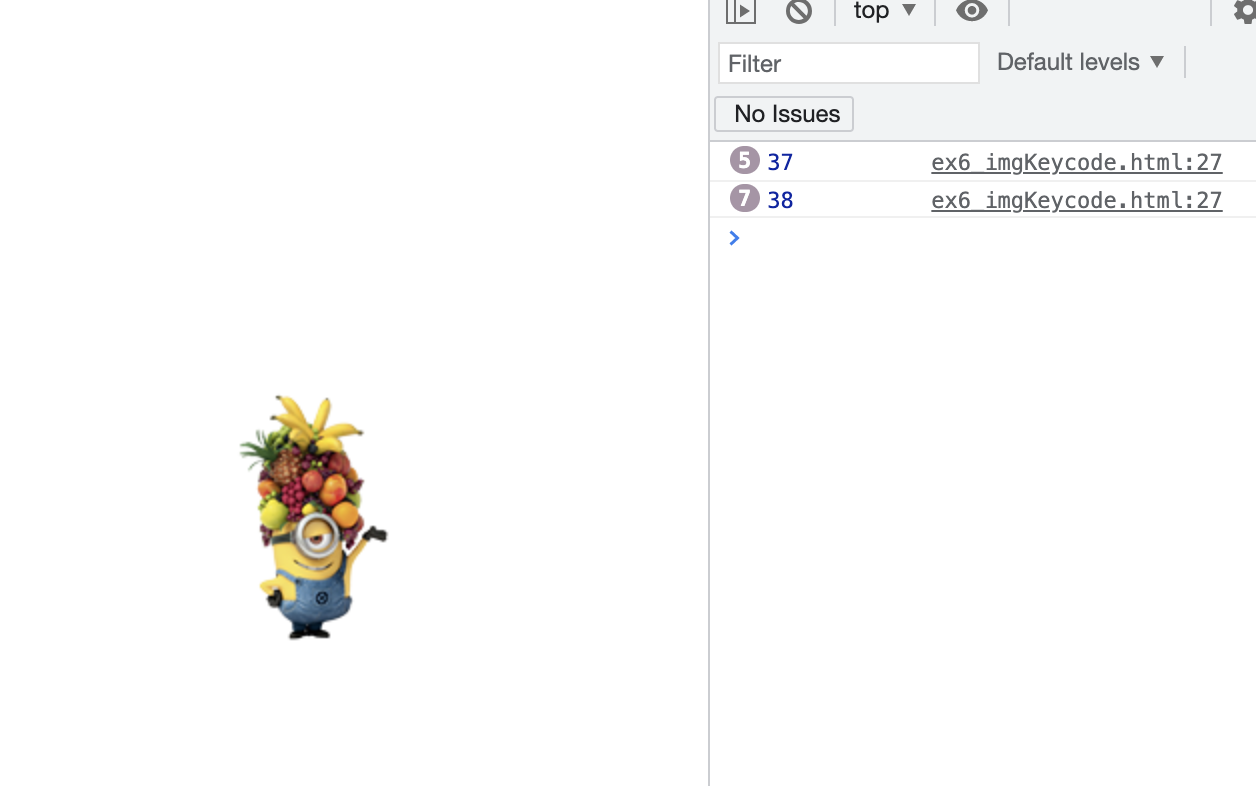Open the Default levels dropdown
Image resolution: width=1256 pixels, height=786 pixels.
1081,62
